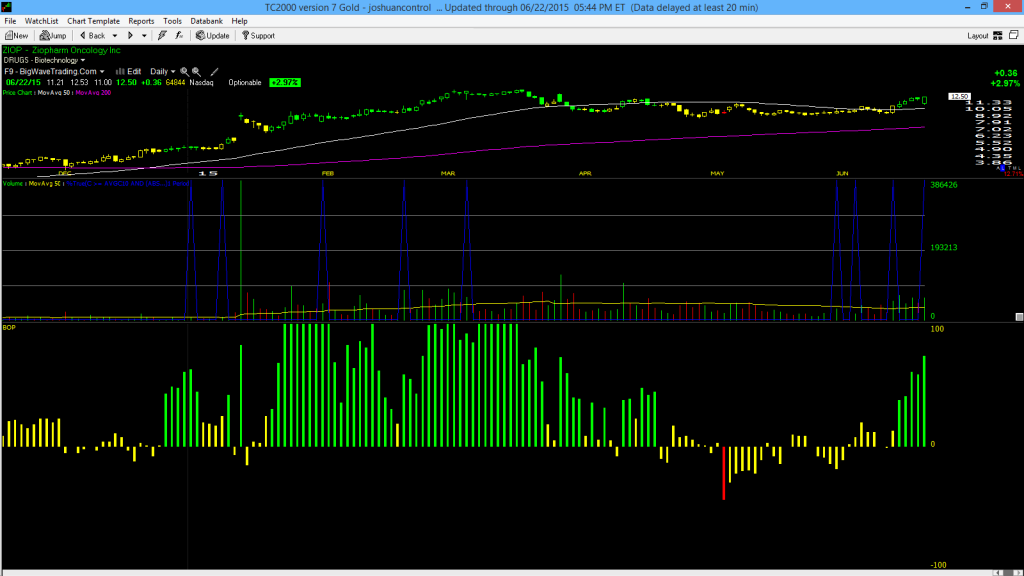
Task: Click the Jump binoculars button
Action: pyautogui.click(x=53, y=36)
